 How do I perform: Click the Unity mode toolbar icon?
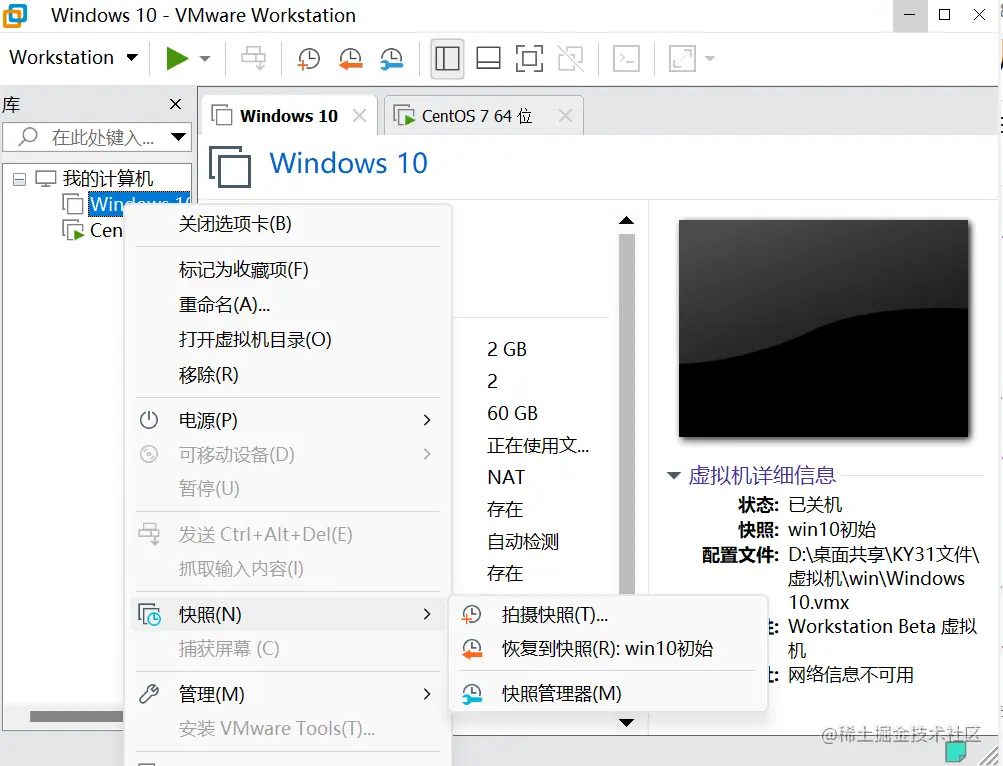570,58
